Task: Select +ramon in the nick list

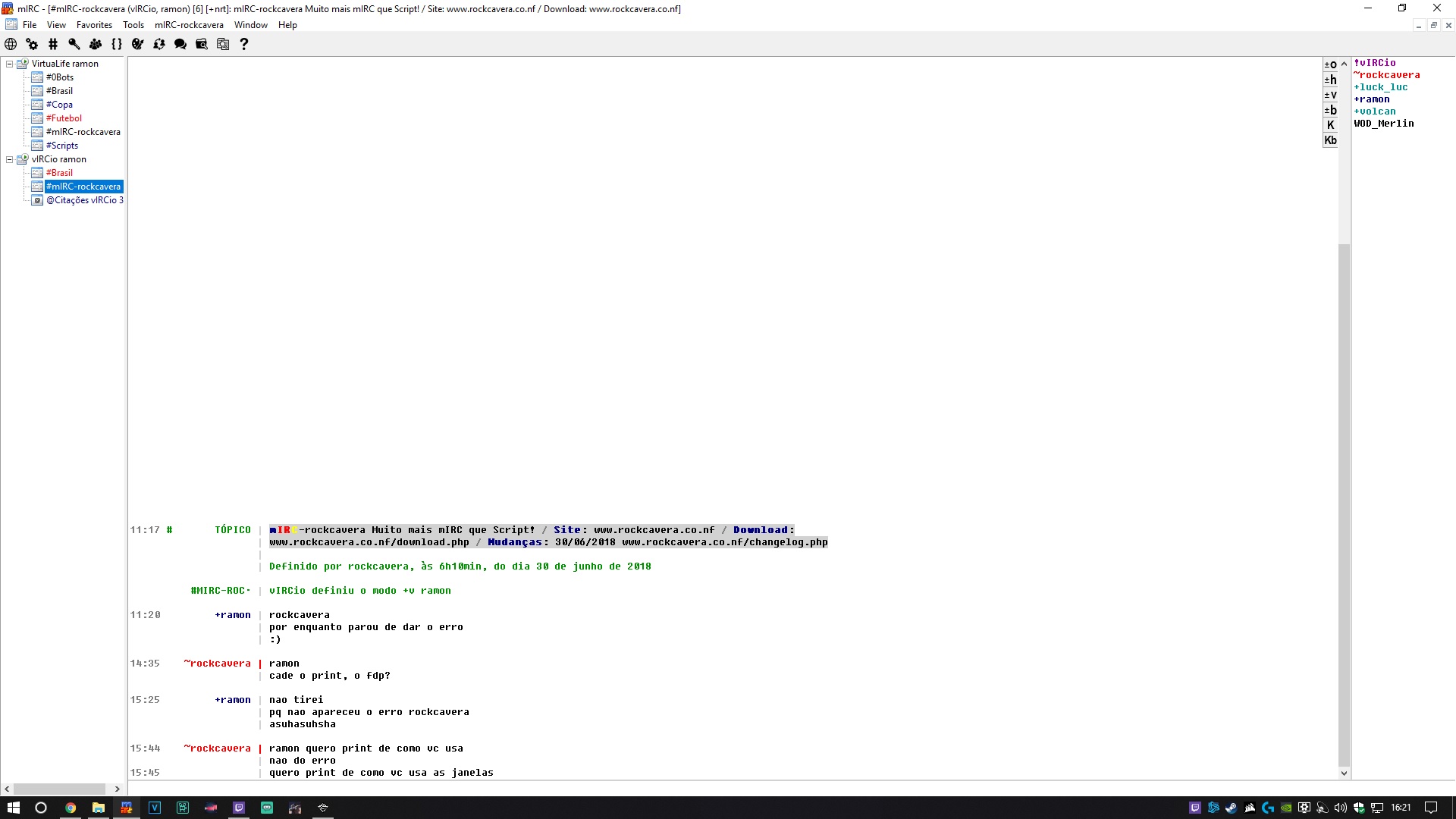Action: 1372,99
